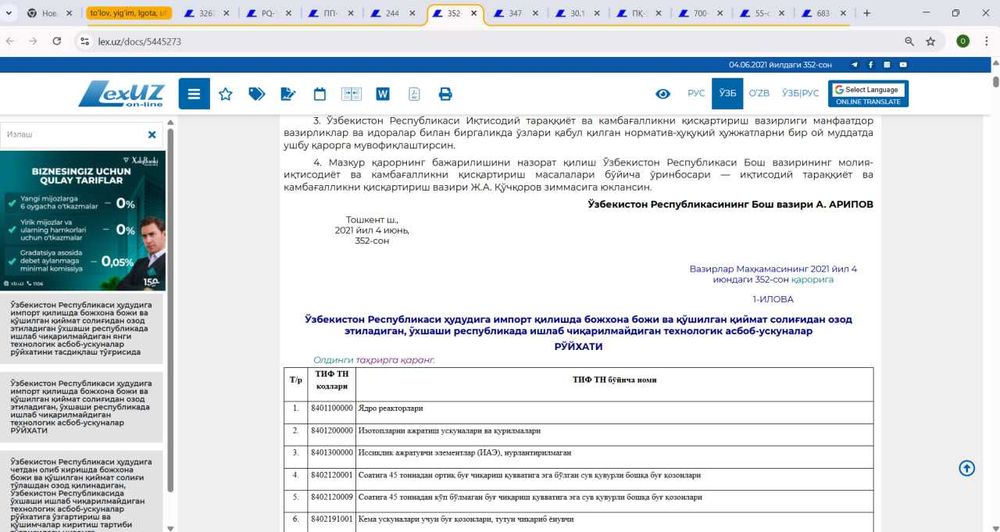
Task: Open a new browser tab
Action: tap(867, 13)
